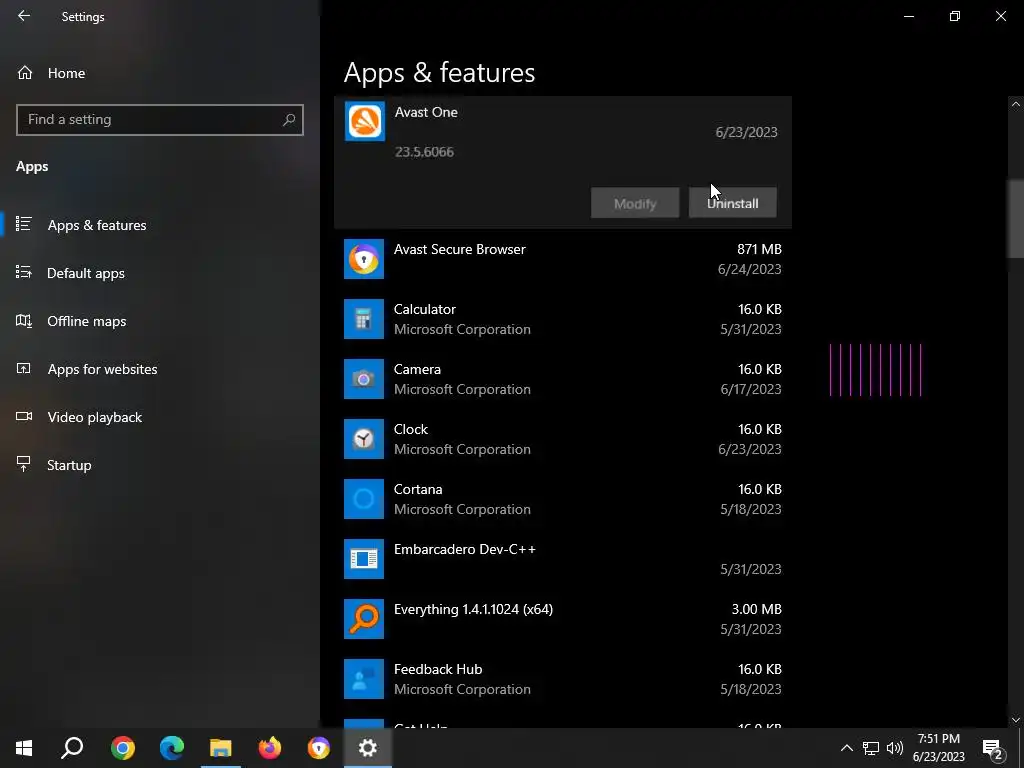Screen dimensions: 1024x768
Task: Select the Cortana app name
Action: click(418, 490)
